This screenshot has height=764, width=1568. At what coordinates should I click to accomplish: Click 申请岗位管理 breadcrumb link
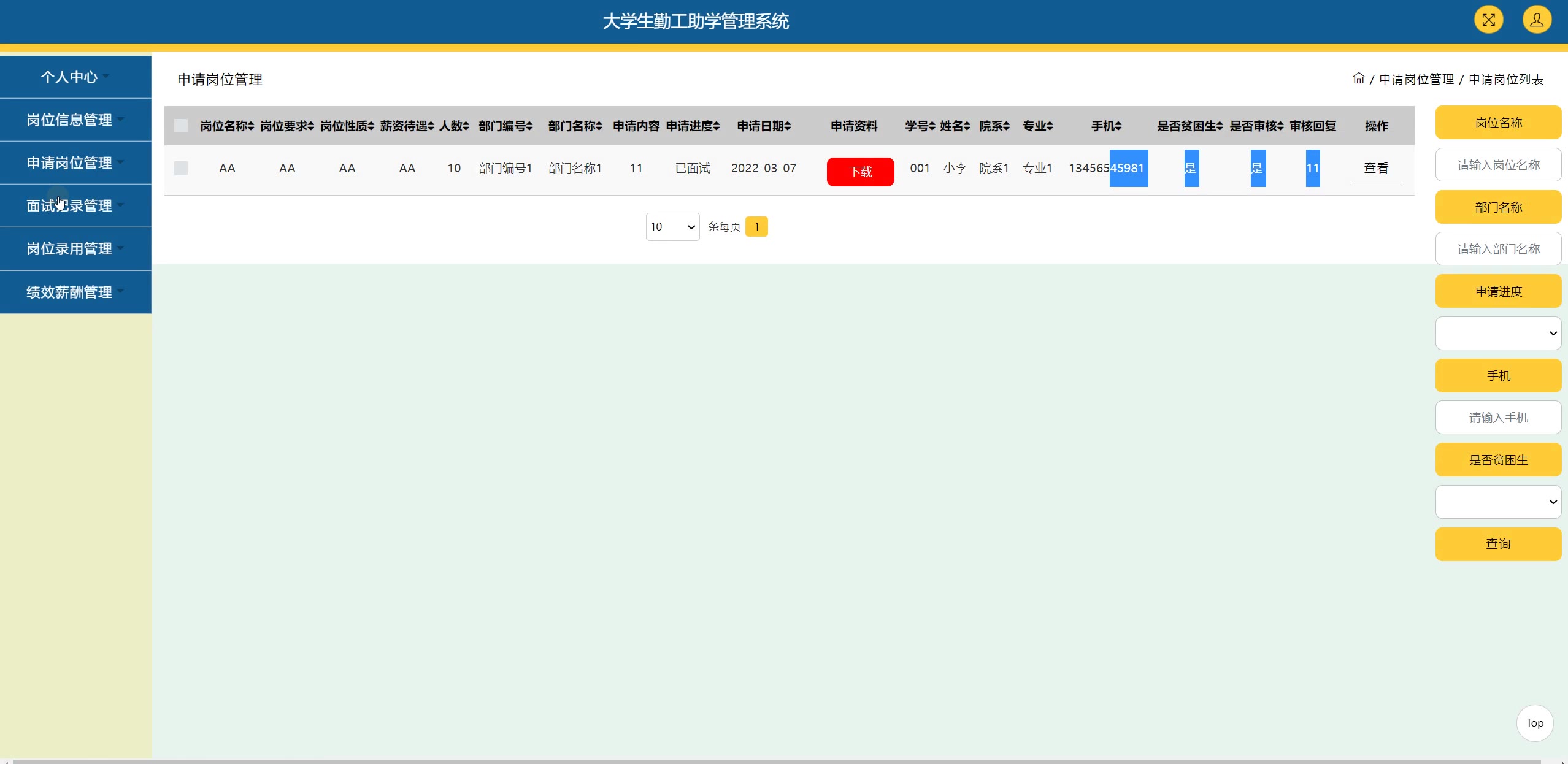pyautogui.click(x=1416, y=79)
